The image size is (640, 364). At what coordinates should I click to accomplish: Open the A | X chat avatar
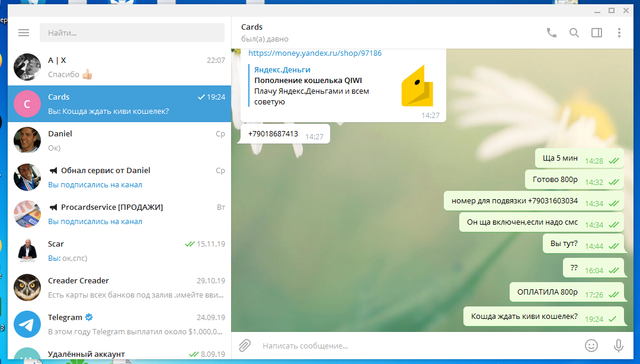pyautogui.click(x=27, y=67)
